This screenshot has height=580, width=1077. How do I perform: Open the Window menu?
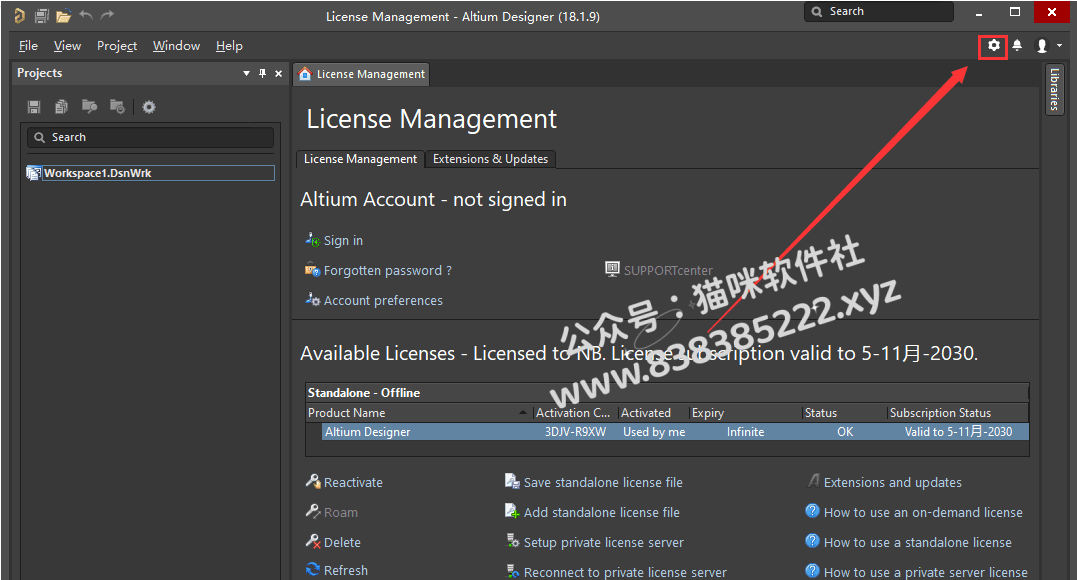(x=177, y=46)
